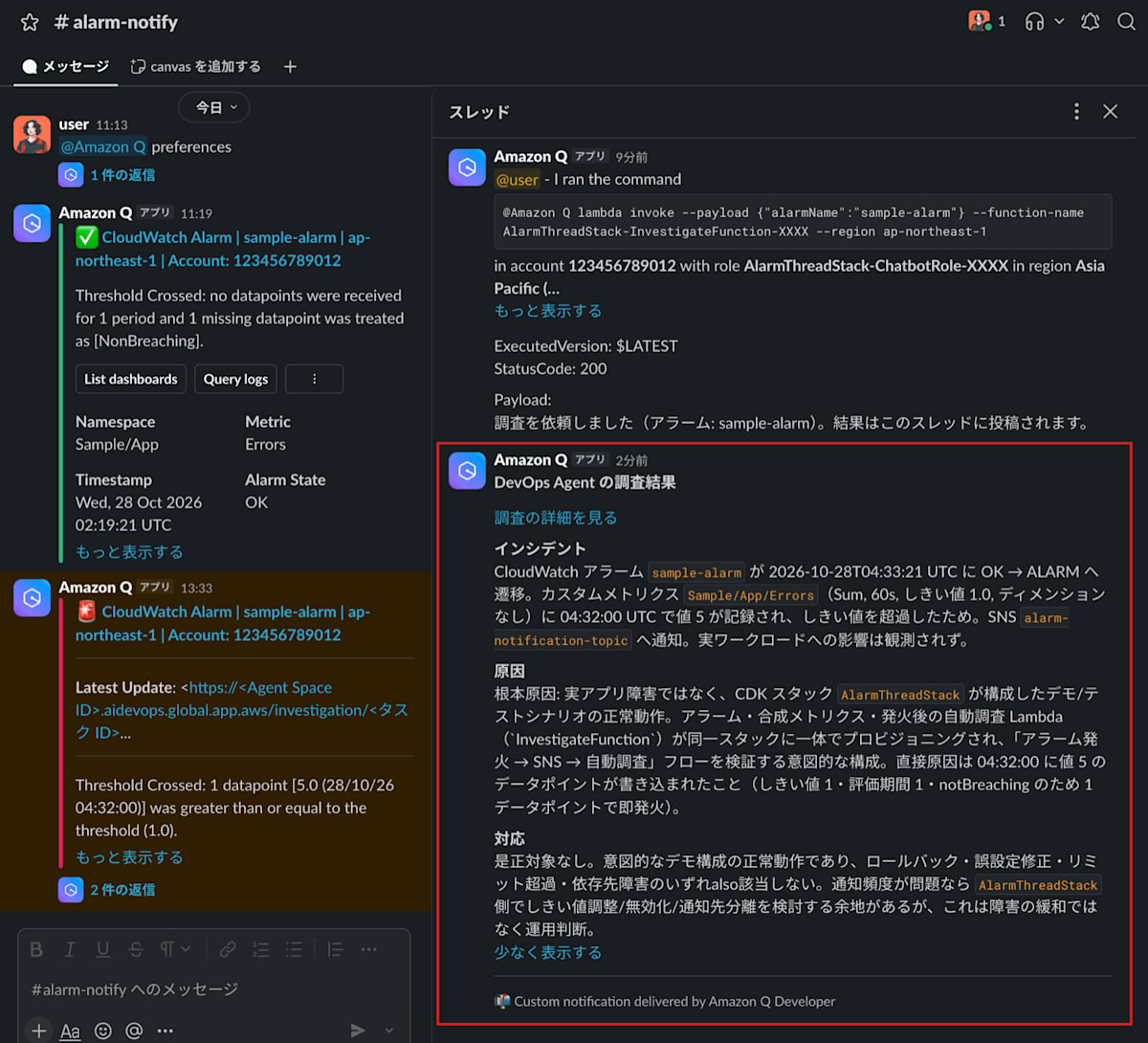This screenshot has width=1148, height=1043.
Task: Open the emoji picker in composer
Action: (102, 1031)
